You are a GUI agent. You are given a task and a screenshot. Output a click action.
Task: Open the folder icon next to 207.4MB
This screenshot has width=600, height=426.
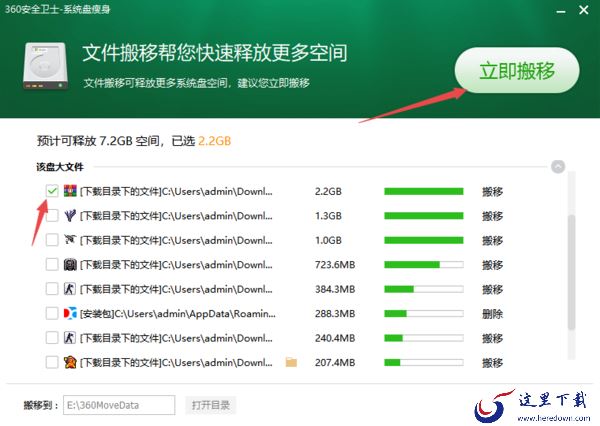click(291, 362)
